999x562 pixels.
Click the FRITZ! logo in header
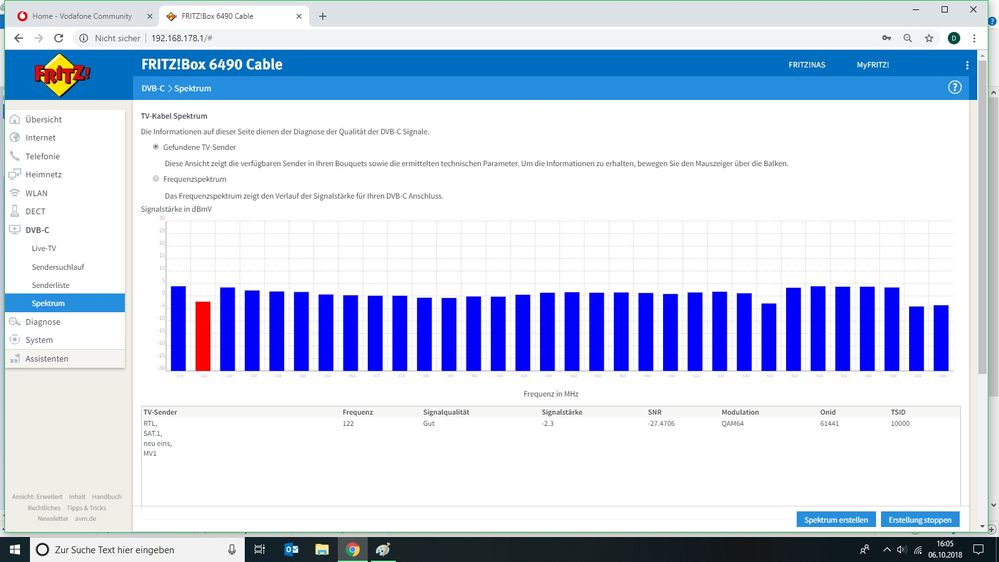63,75
